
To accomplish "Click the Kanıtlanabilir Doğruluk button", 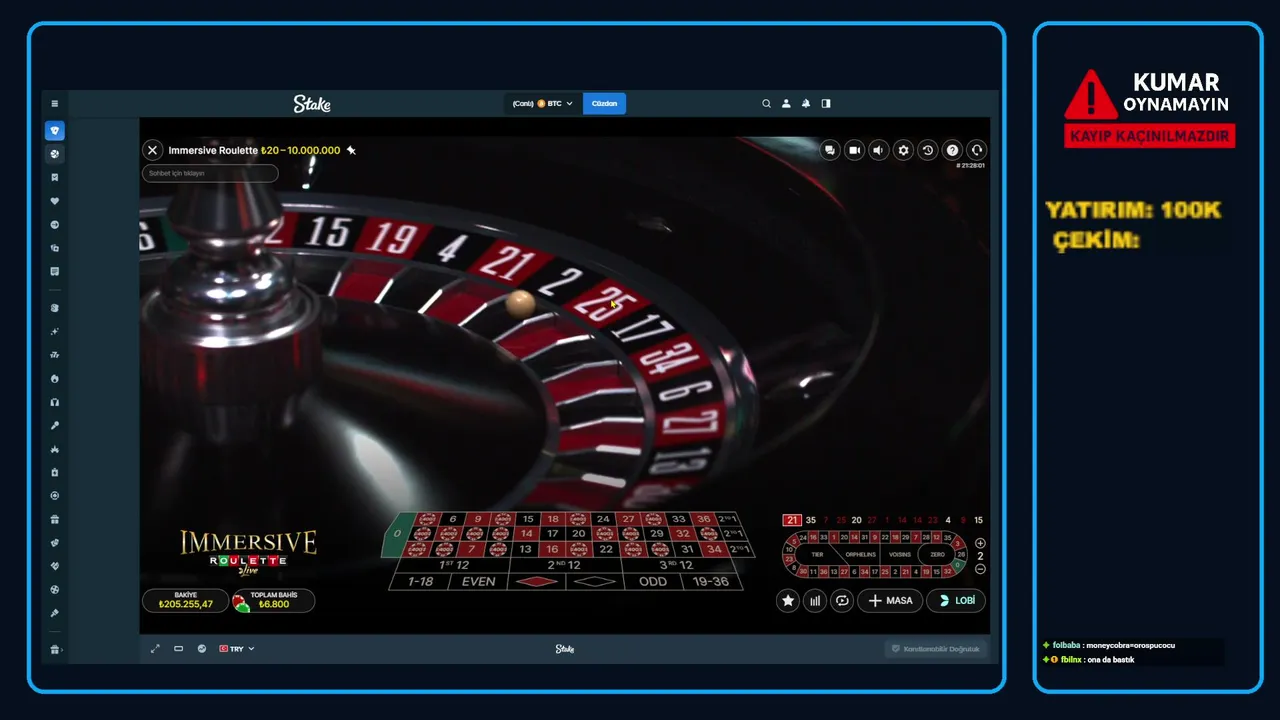I will point(937,649).
